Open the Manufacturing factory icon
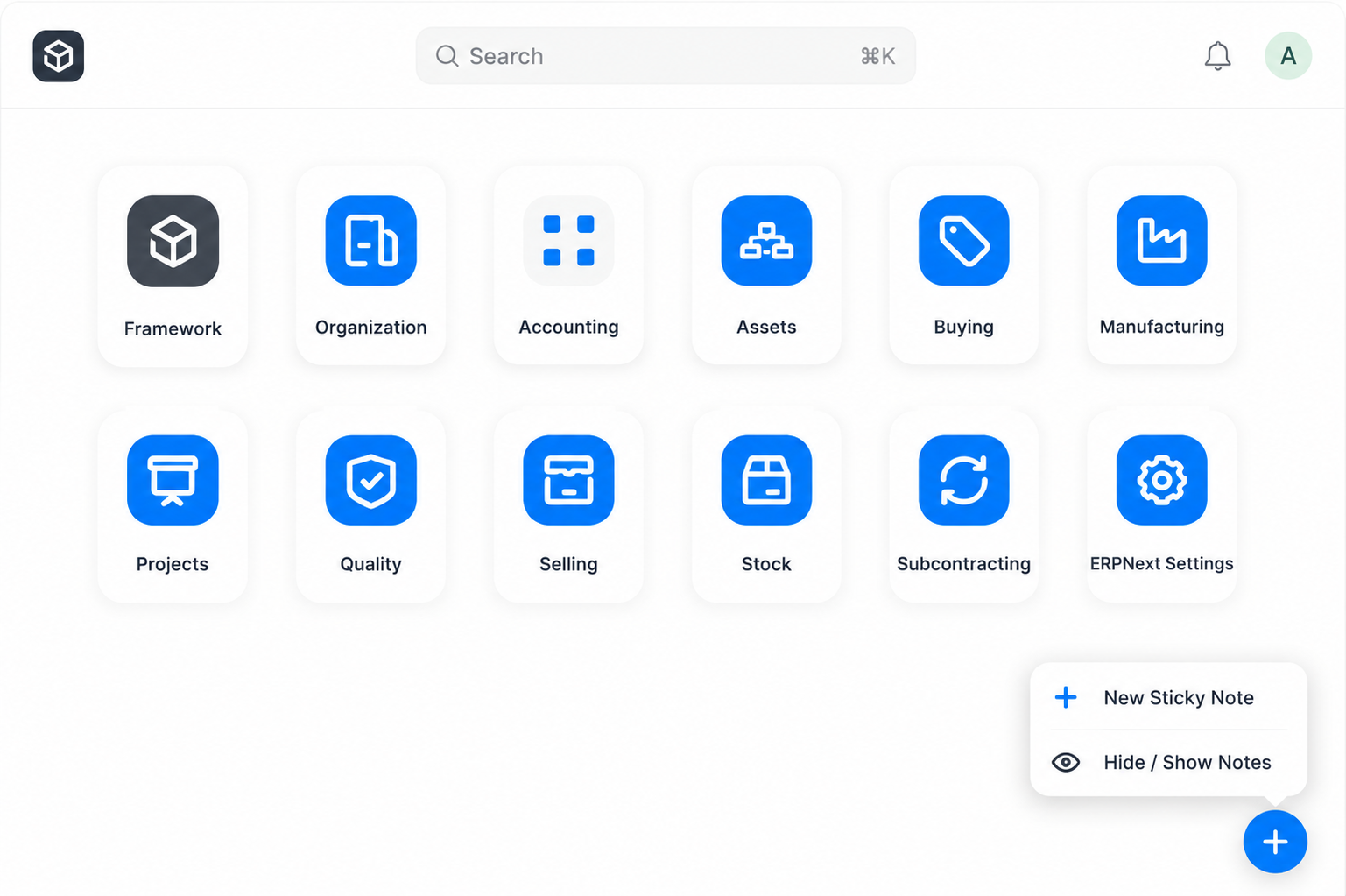The width and height of the screenshot is (1346, 896). click(1161, 241)
